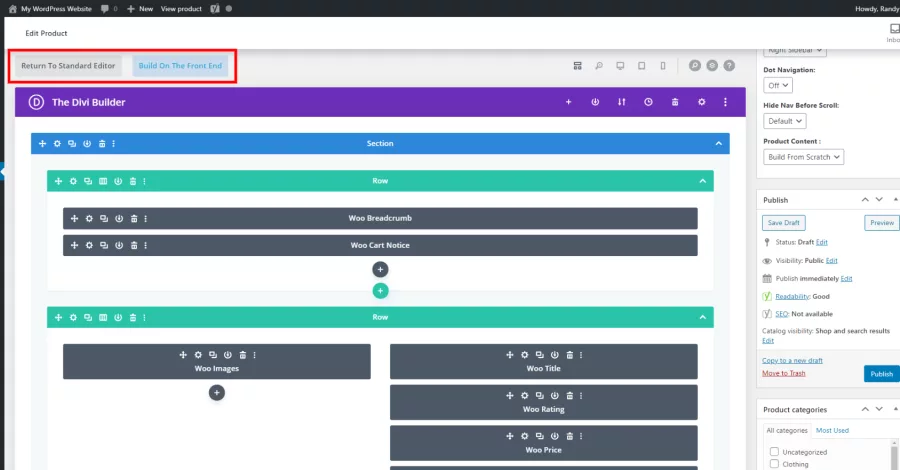The image size is (900, 470).
Task: Check the Uncategorized category checkbox
Action: 774,452
